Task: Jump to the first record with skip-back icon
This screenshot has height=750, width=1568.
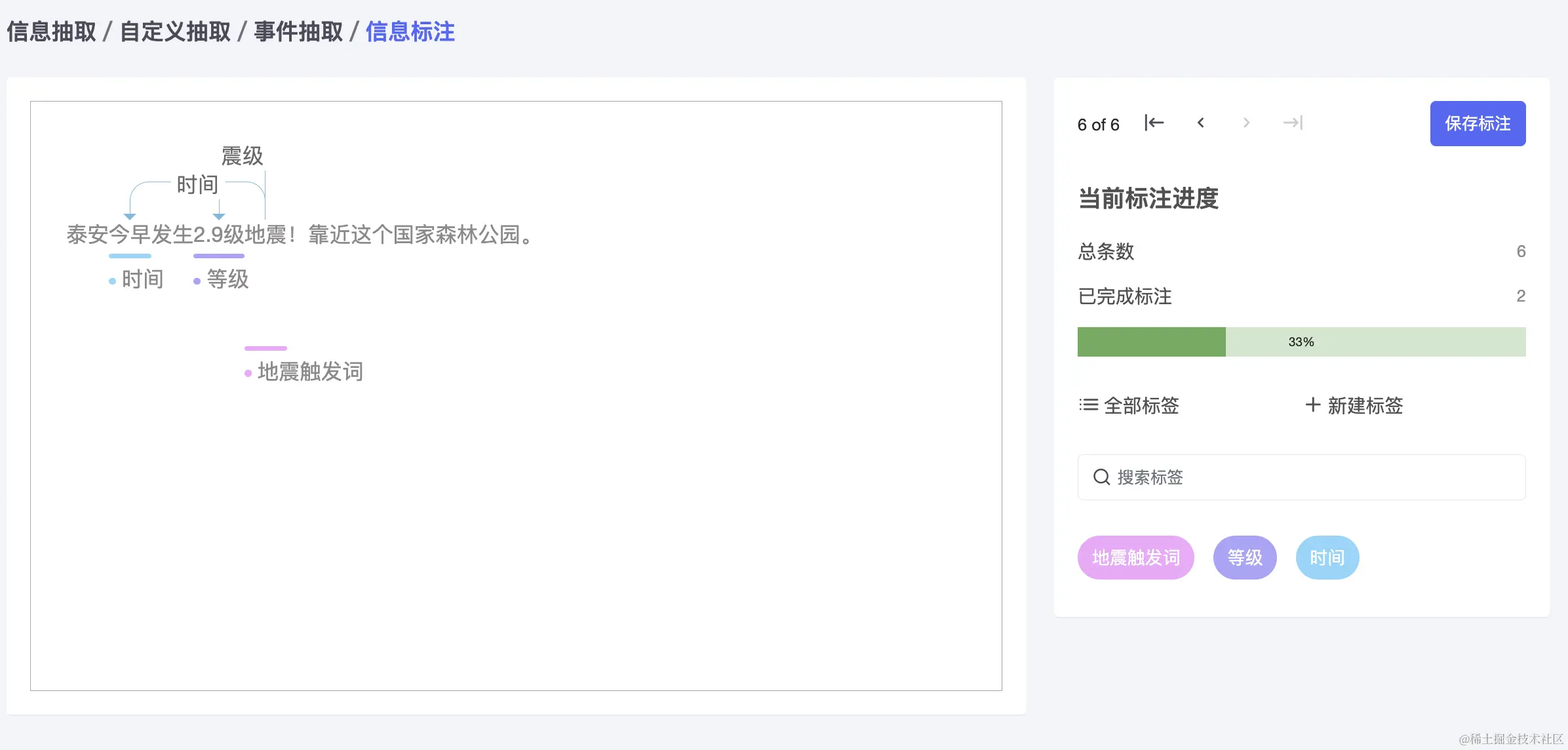Action: (1154, 123)
